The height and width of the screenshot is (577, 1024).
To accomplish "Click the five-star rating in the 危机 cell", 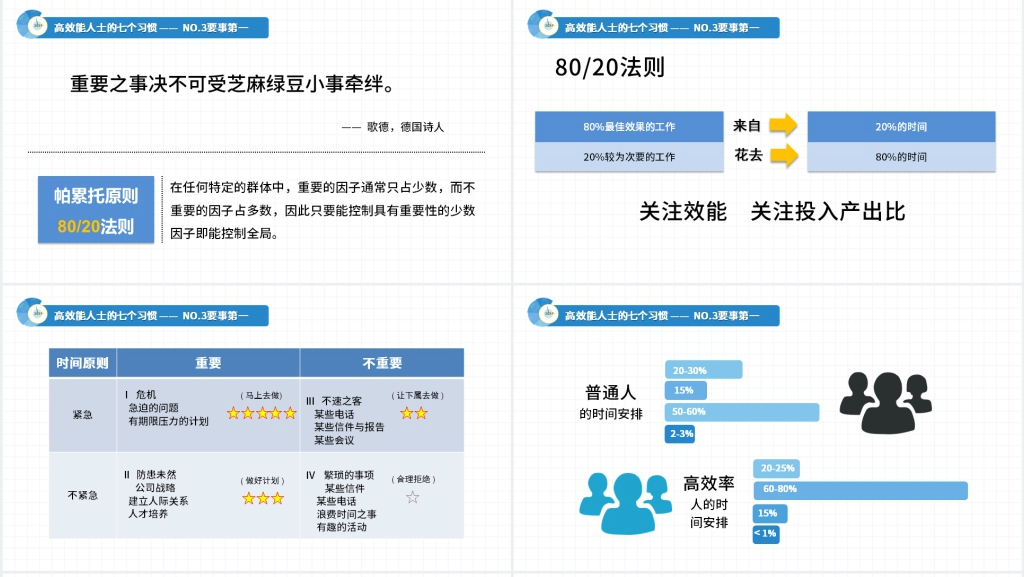I will pyautogui.click(x=261, y=412).
